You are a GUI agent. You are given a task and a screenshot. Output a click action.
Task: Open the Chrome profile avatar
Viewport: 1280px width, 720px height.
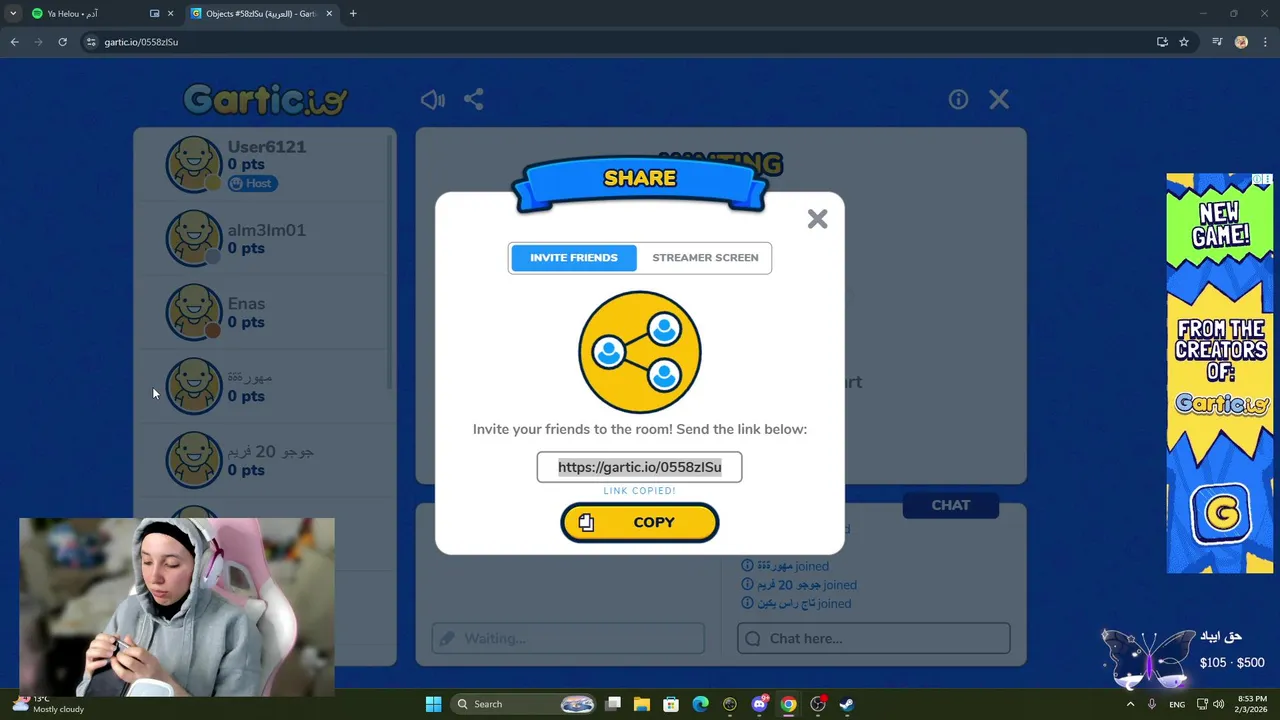1241,42
